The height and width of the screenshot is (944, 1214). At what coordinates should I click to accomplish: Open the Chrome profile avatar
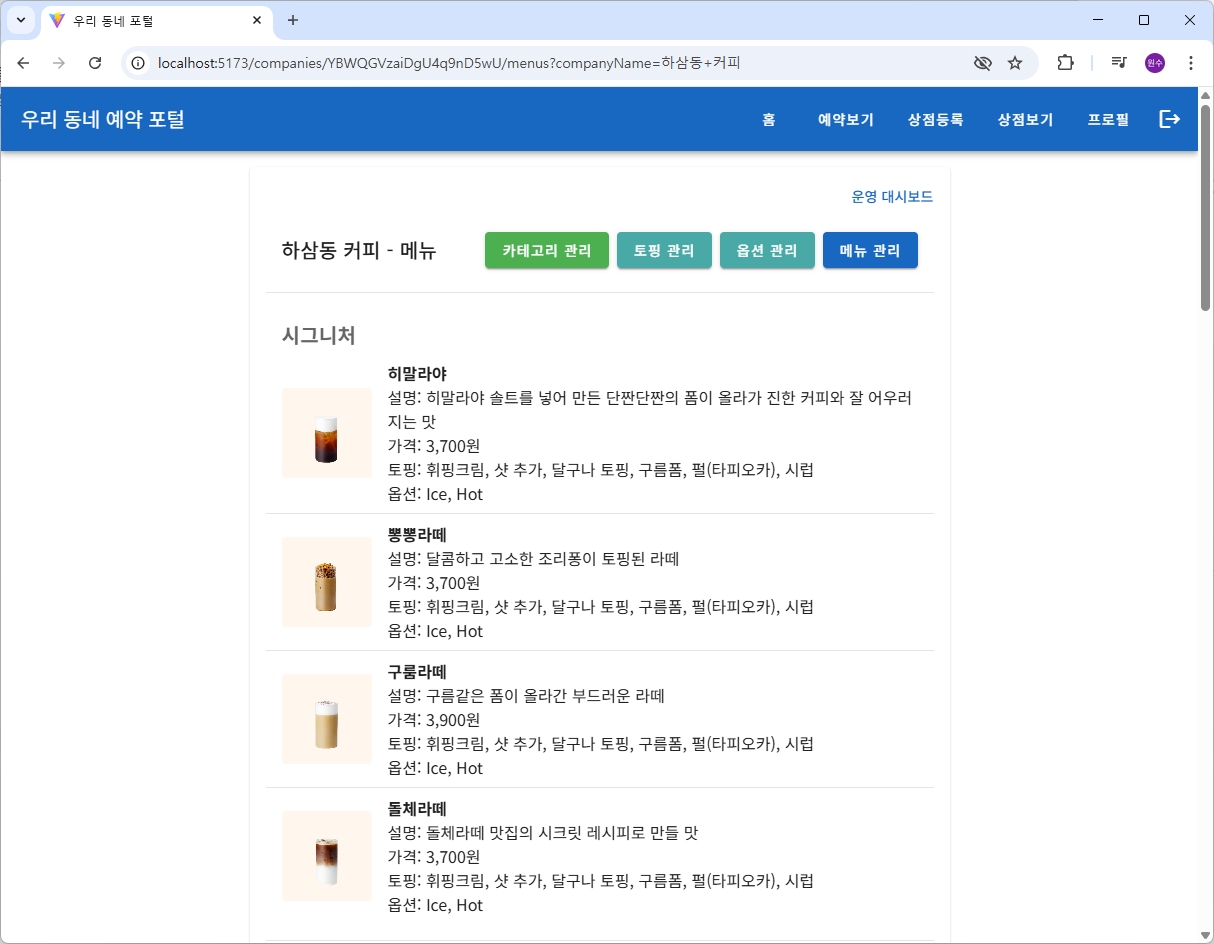[x=1155, y=63]
